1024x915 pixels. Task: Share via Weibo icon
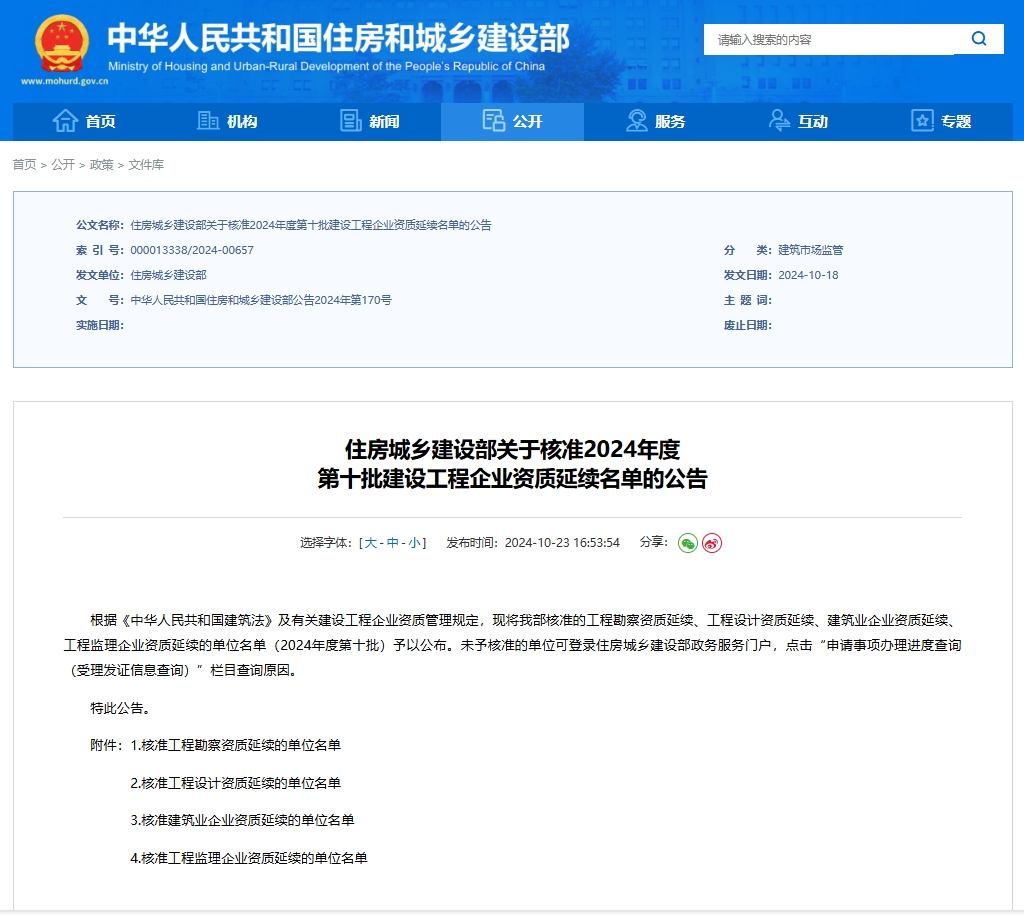click(x=712, y=543)
